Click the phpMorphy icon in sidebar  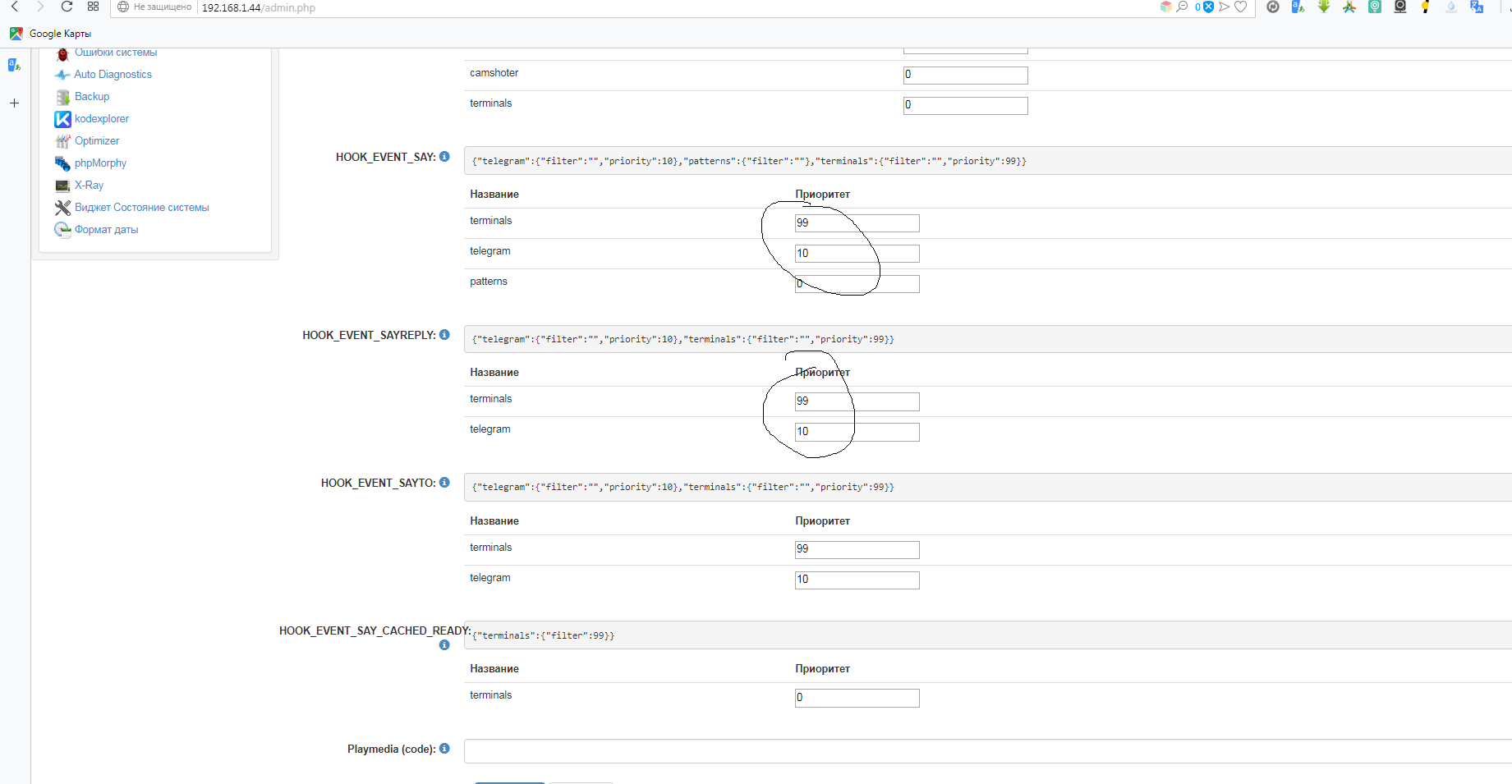62,163
